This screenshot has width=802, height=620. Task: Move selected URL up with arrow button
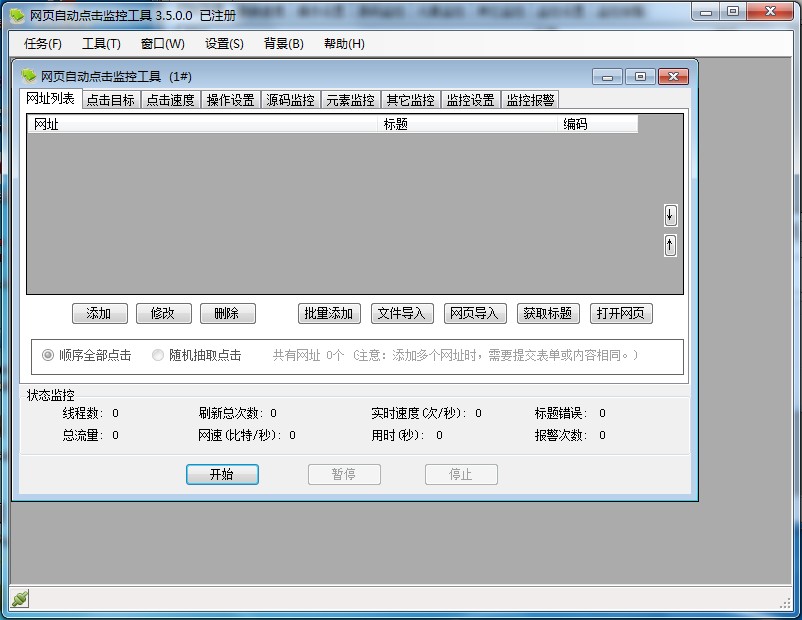(670, 246)
